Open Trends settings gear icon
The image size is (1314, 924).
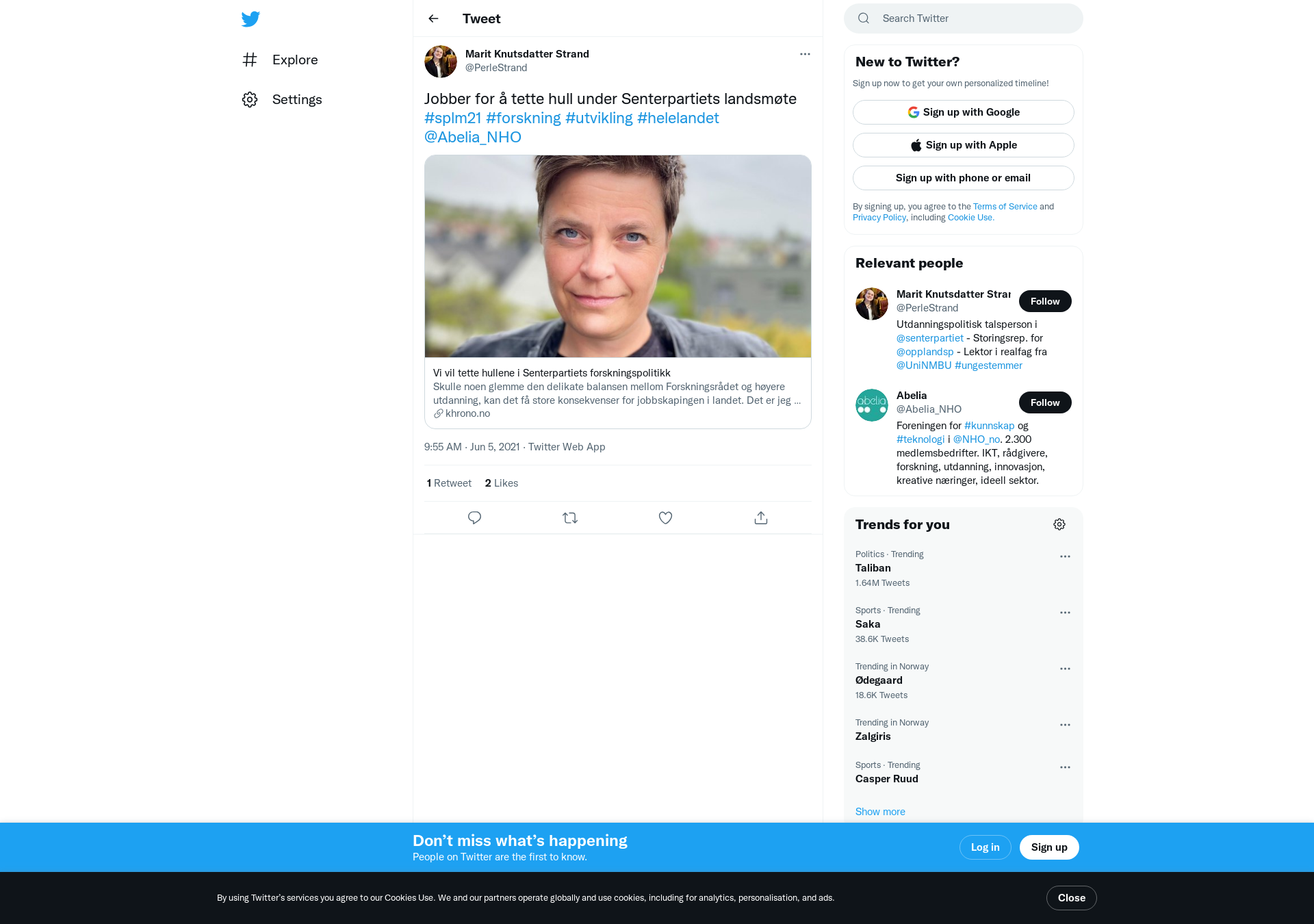click(1059, 524)
